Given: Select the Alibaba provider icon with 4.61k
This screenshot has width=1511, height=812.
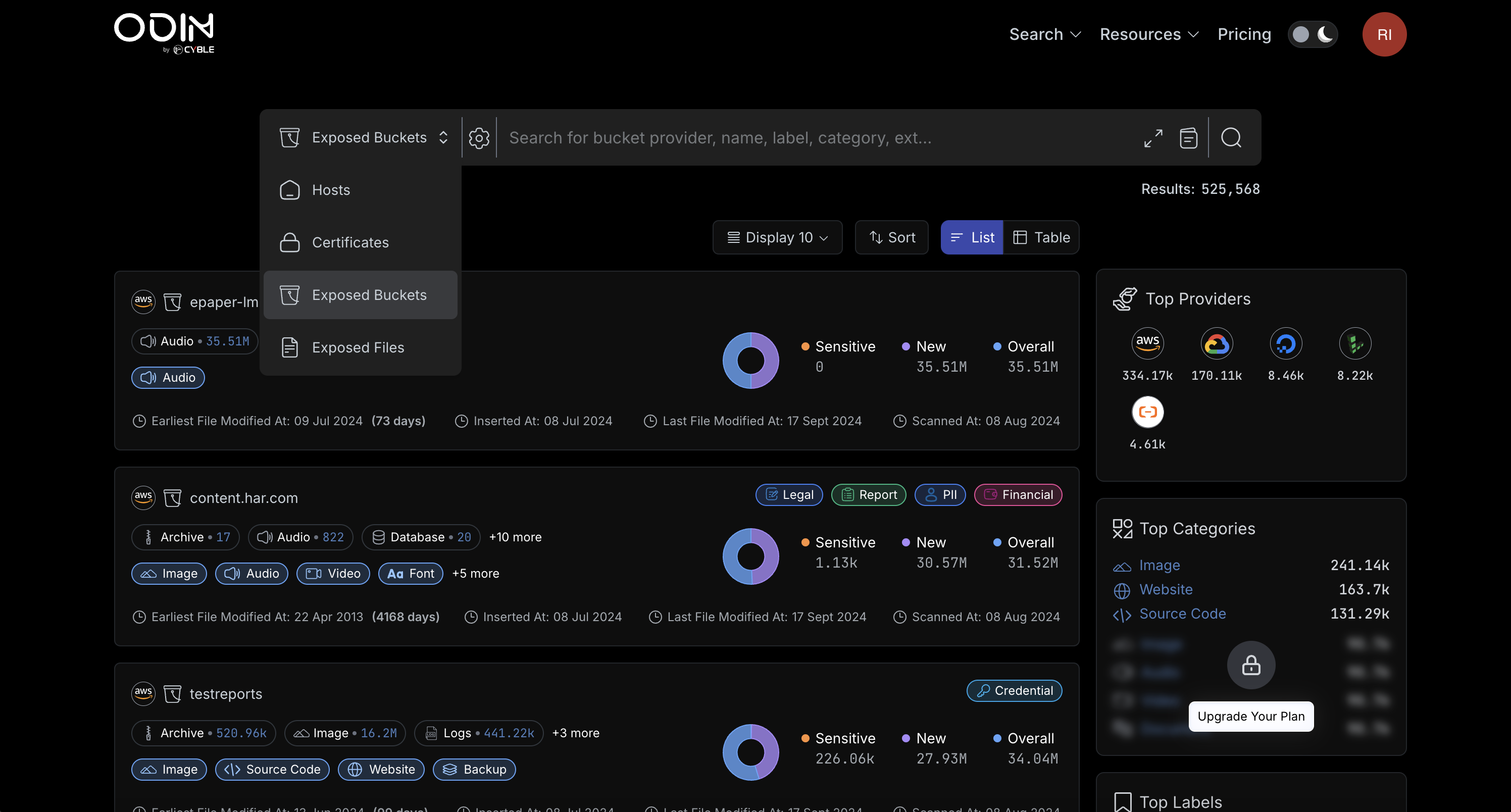Looking at the screenshot, I should (x=1147, y=412).
